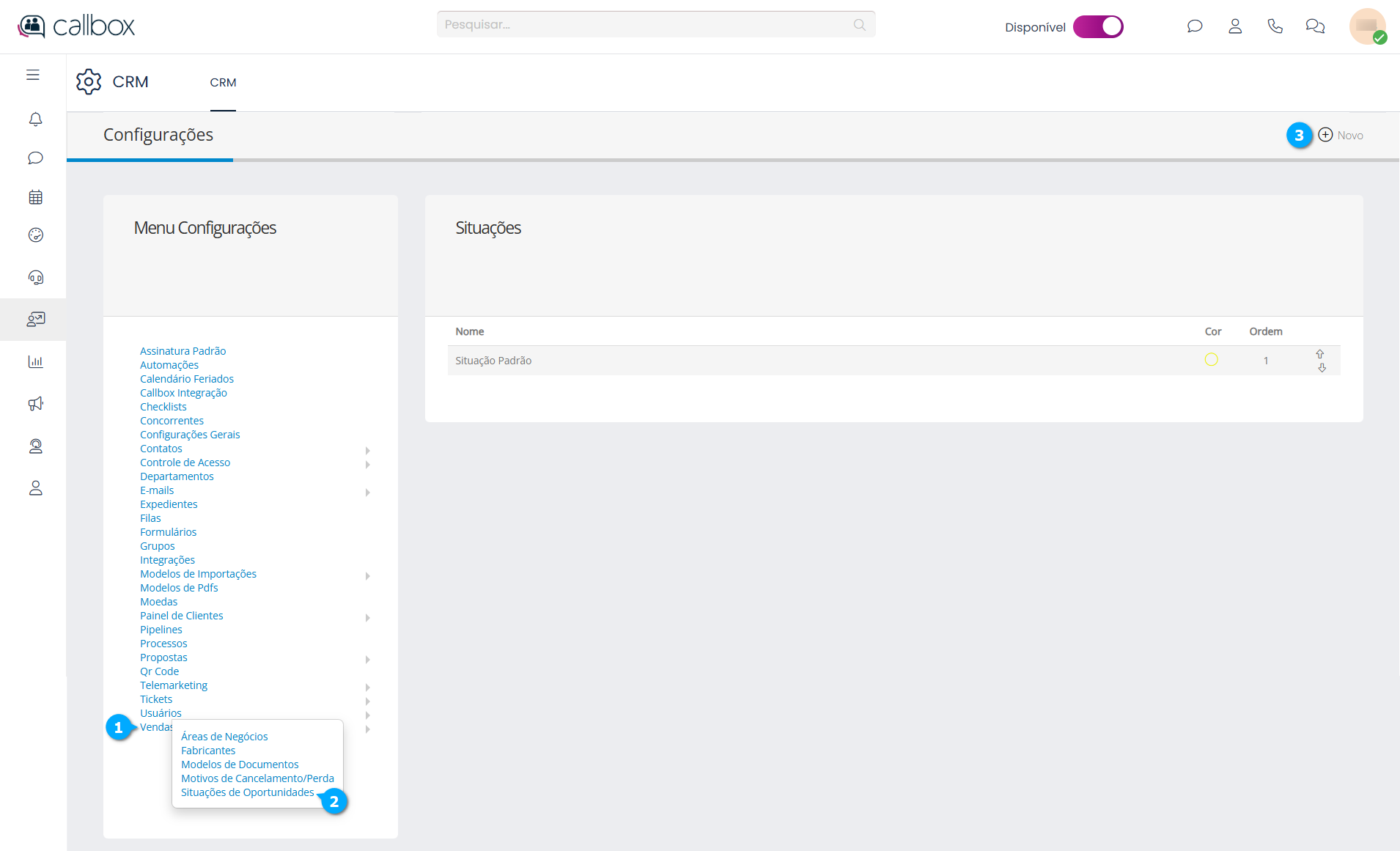Image resolution: width=1400 pixels, height=851 pixels.
Task: Select Motivos de Cancelamento/Perda menu entry
Action: coord(257,778)
